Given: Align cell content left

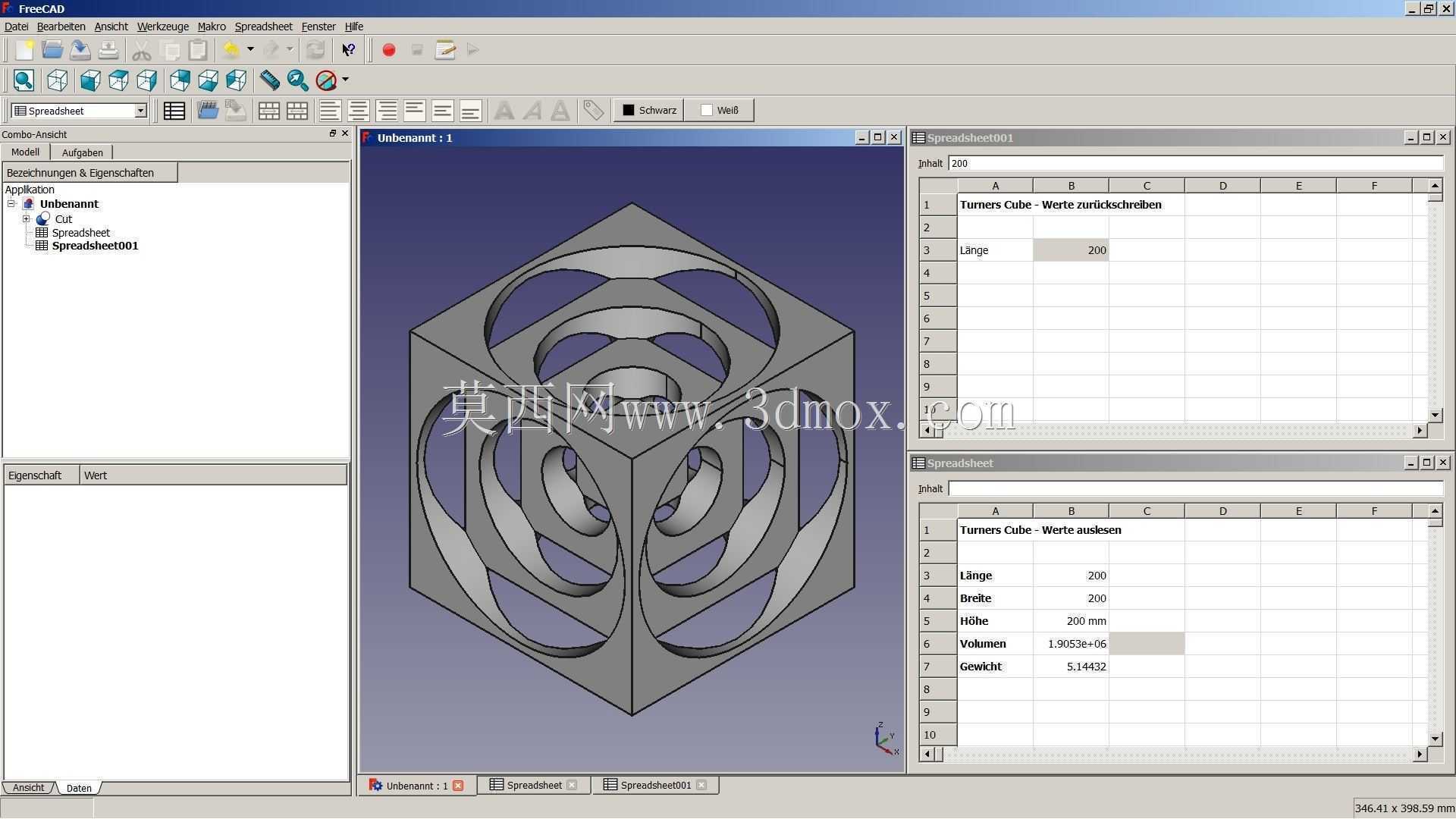Looking at the screenshot, I should pyautogui.click(x=330, y=111).
